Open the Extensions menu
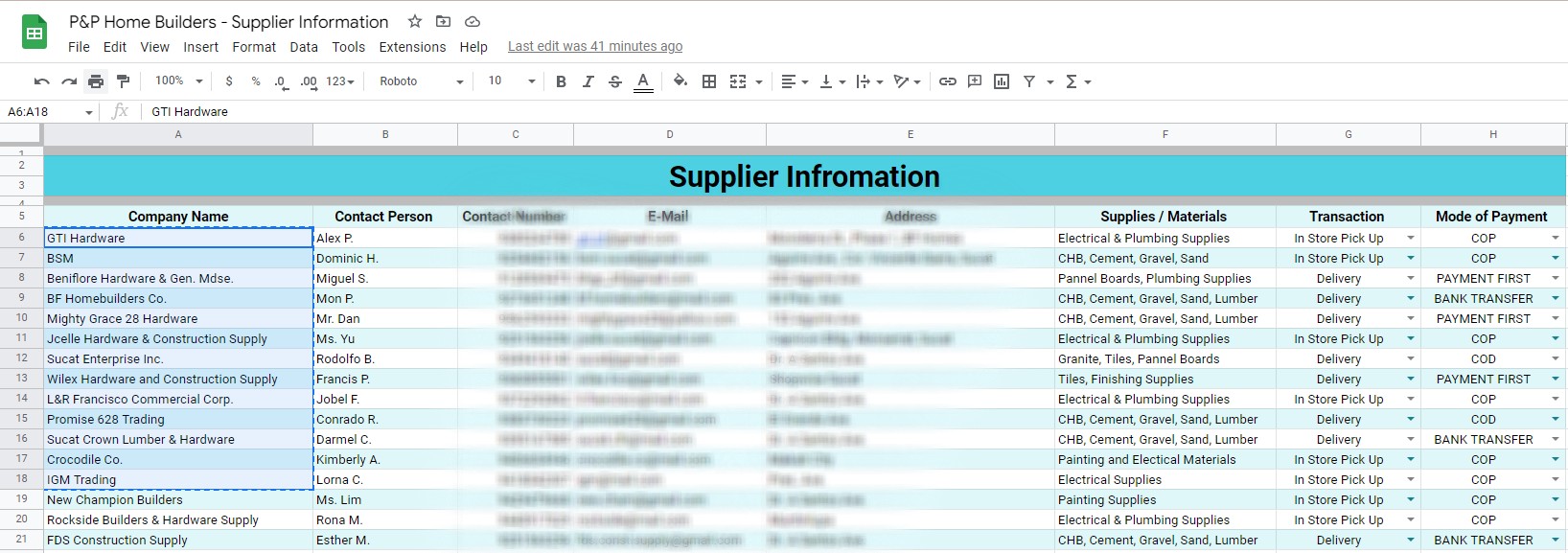The width and height of the screenshot is (1568, 553). (x=412, y=47)
